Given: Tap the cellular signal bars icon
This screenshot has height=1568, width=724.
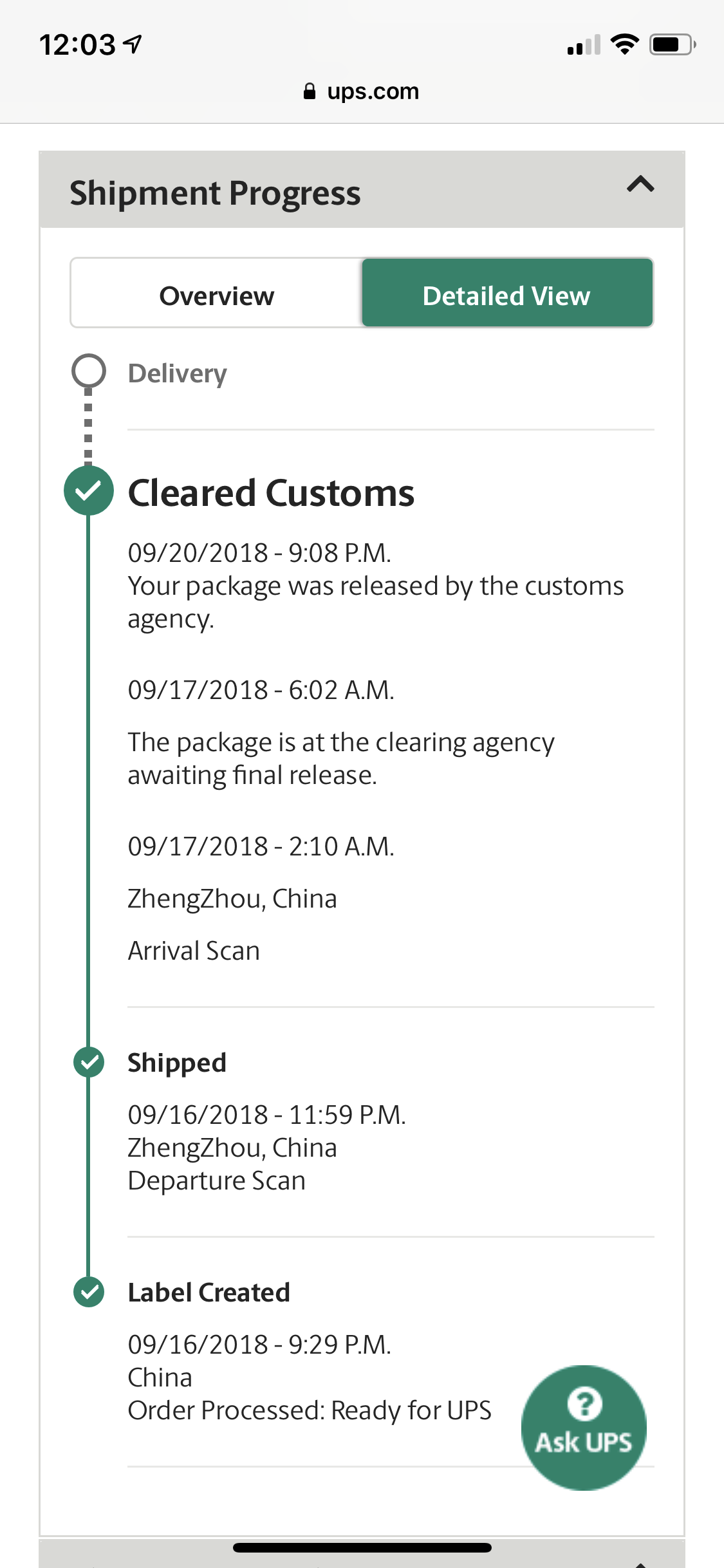Looking at the screenshot, I should tap(584, 44).
